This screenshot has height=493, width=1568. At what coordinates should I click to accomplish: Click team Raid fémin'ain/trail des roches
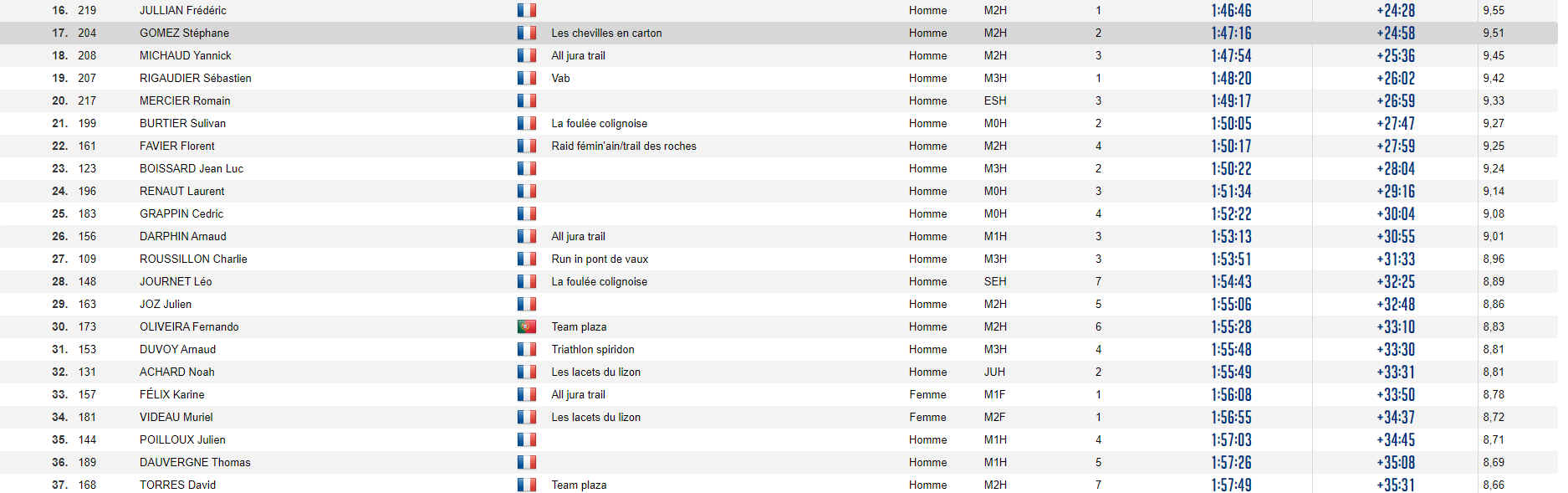pyautogui.click(x=623, y=146)
